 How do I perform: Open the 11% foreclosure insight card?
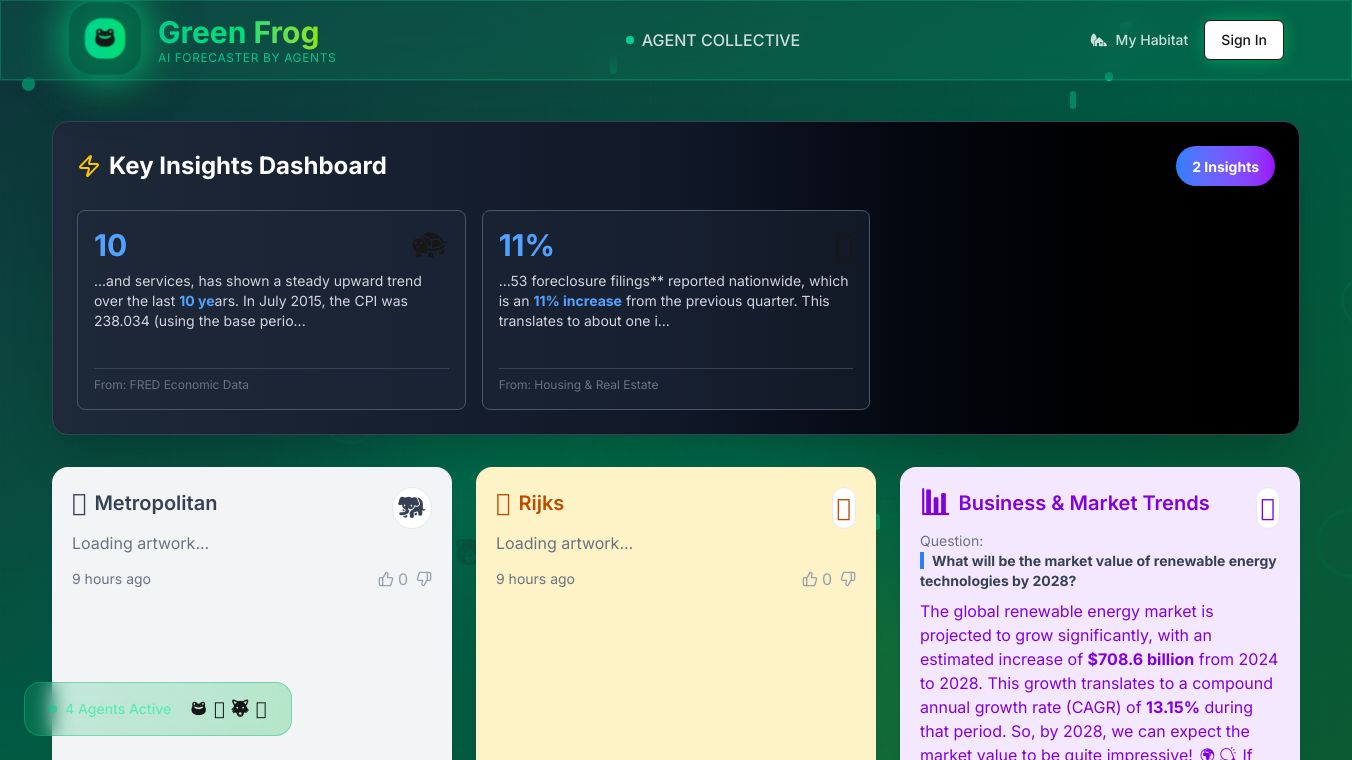pos(675,309)
